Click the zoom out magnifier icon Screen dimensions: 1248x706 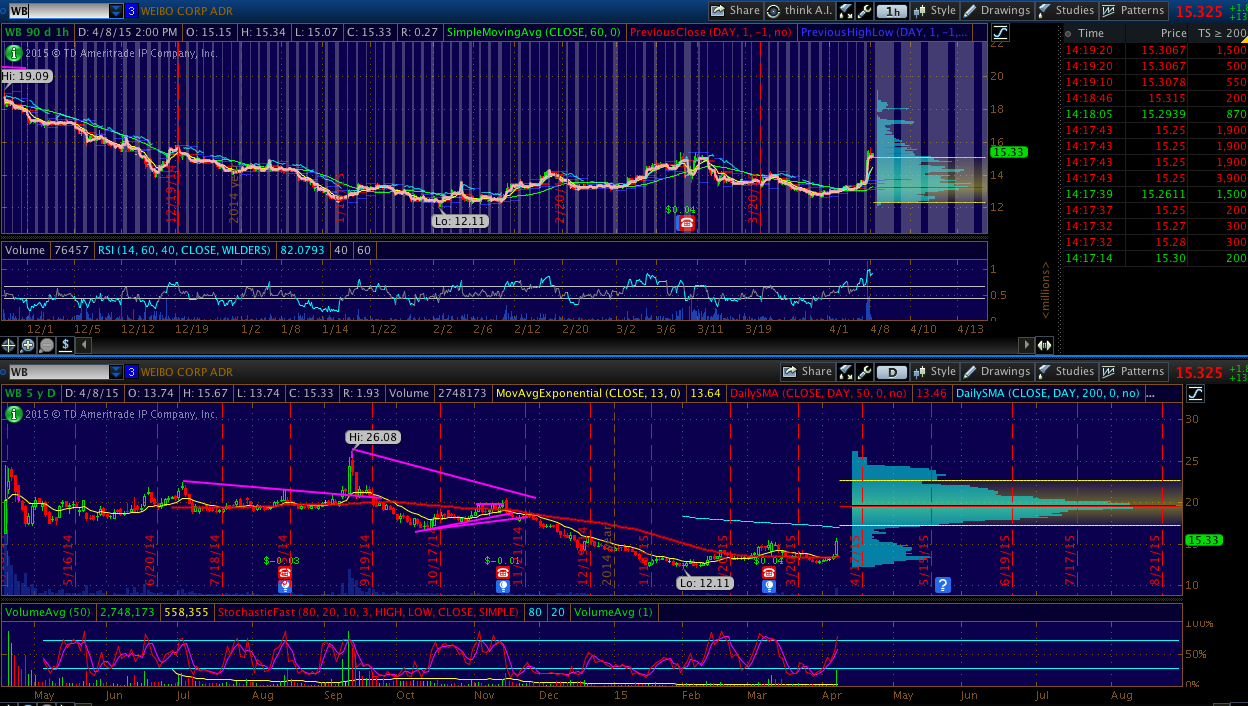[46, 345]
